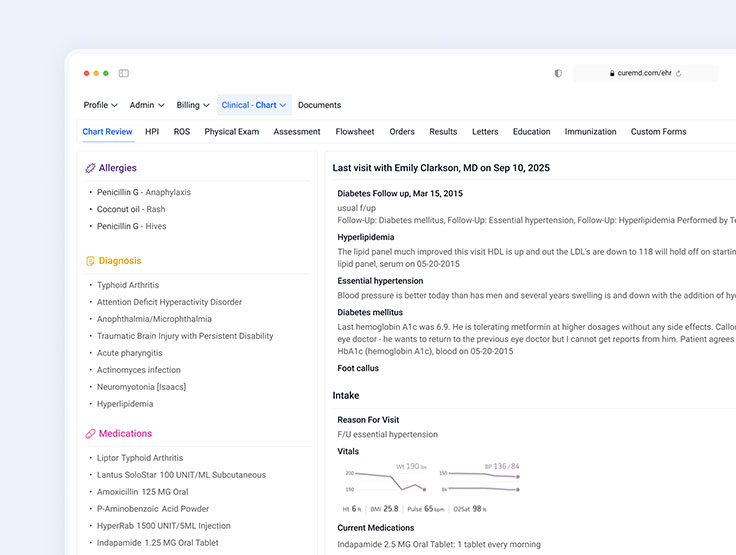736x555 pixels.
Task: Click the lock icon in the address bar
Action: click(612, 73)
